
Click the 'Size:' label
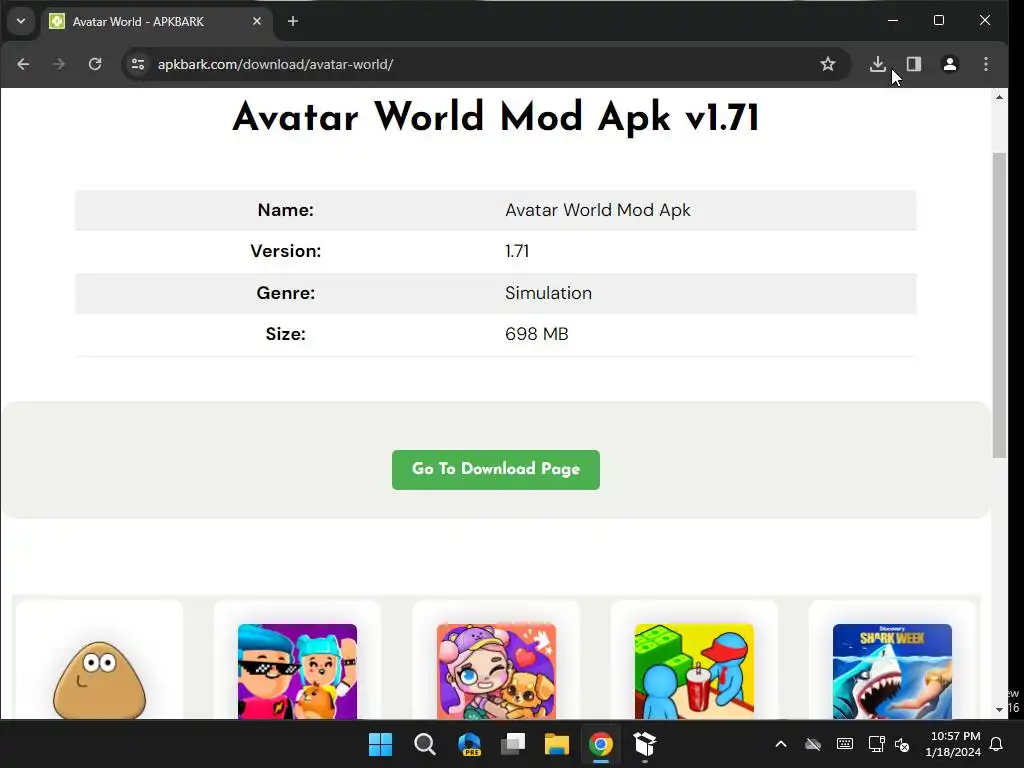pos(285,334)
